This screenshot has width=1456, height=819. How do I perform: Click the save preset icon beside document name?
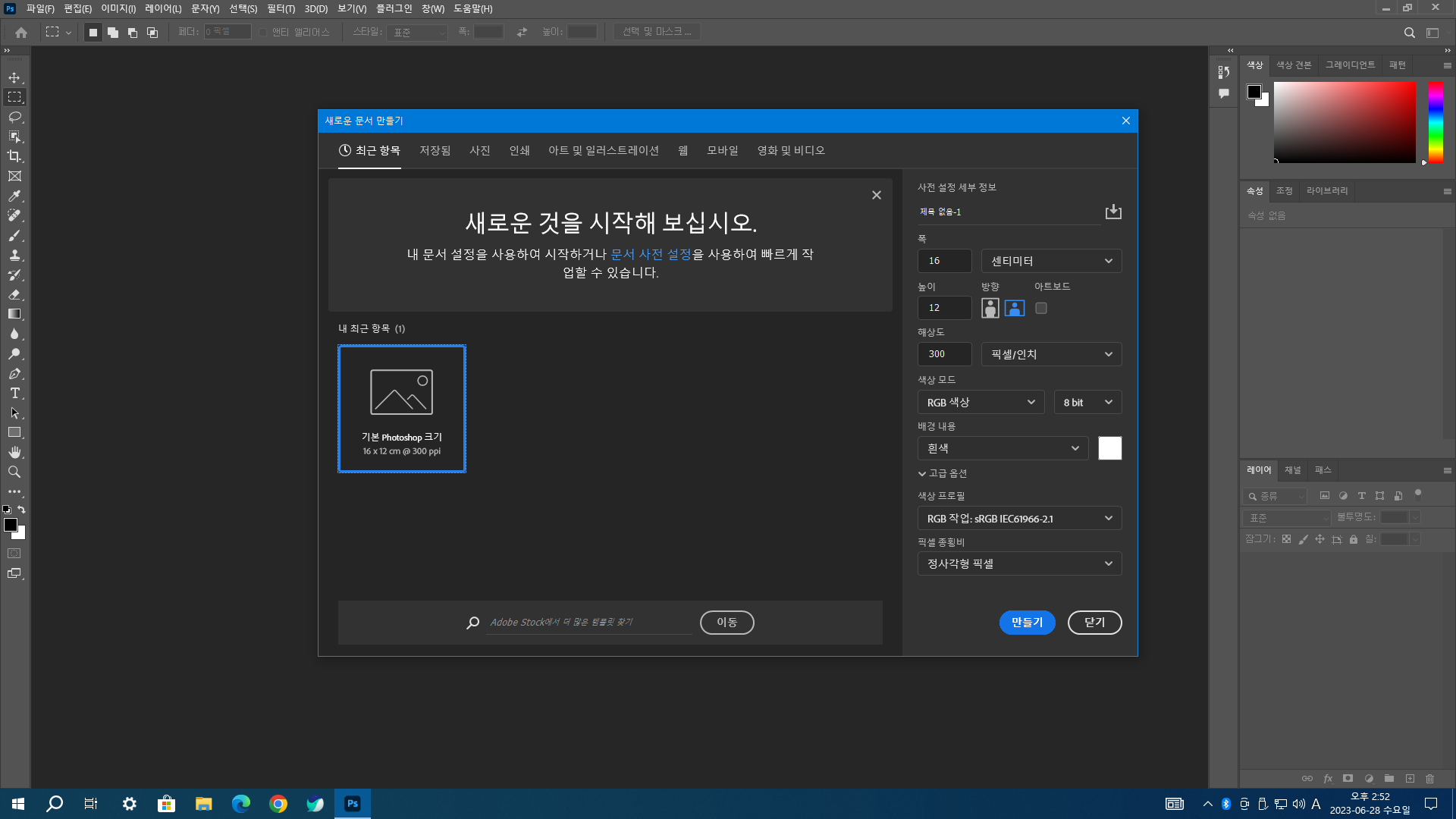coord(1112,212)
